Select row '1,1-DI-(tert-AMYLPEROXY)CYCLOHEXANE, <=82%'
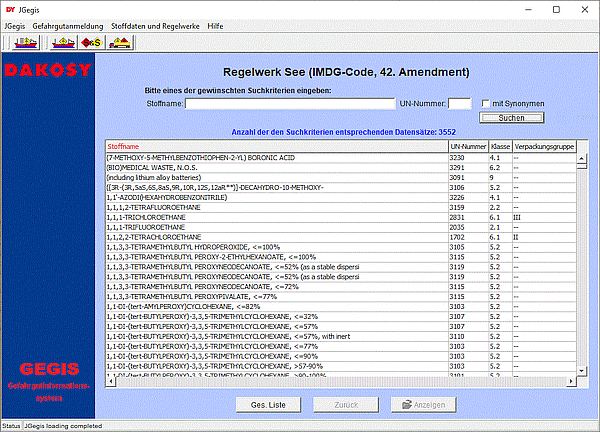The width and height of the screenshot is (600, 432). click(341, 307)
